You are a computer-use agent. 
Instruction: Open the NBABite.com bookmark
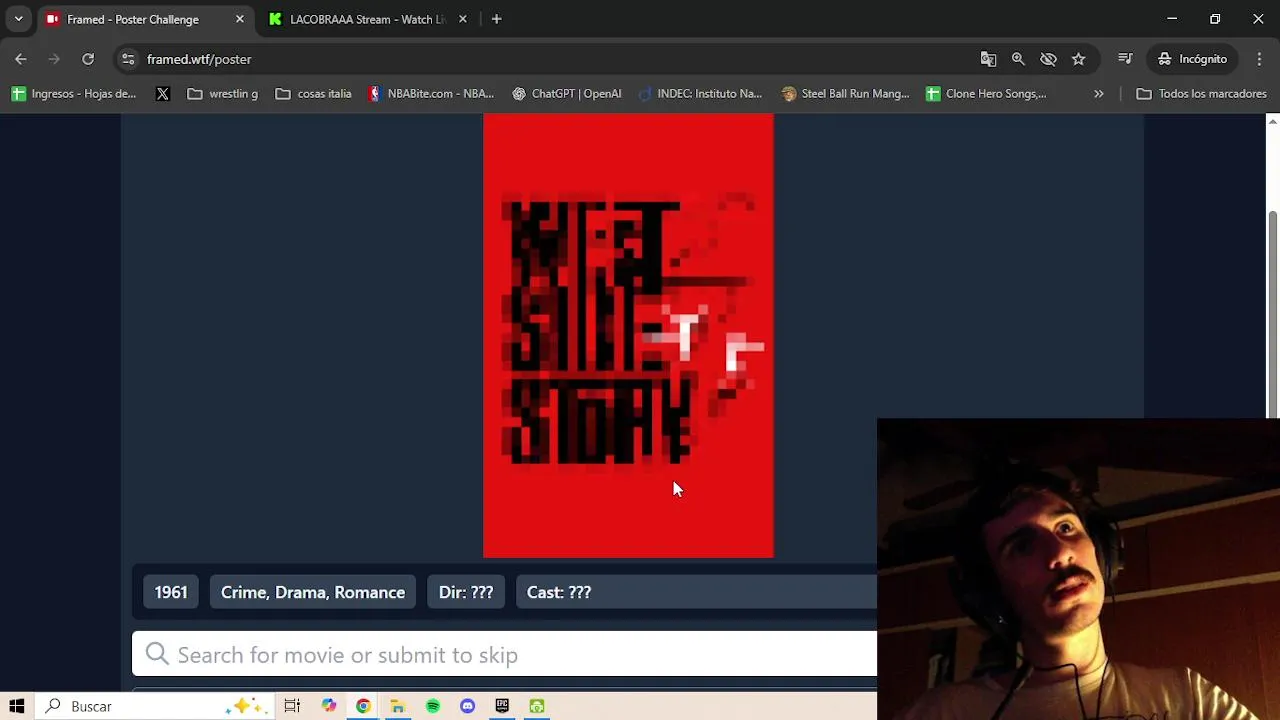(431, 94)
